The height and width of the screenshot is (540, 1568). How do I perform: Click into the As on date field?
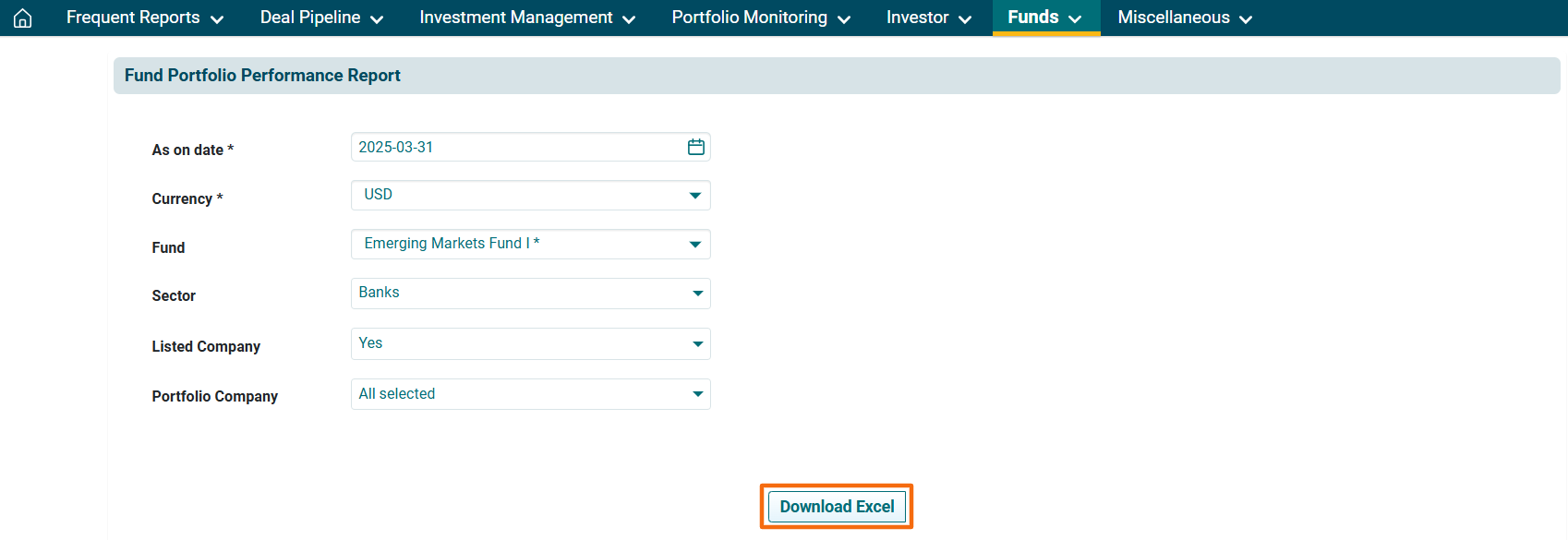(513, 147)
